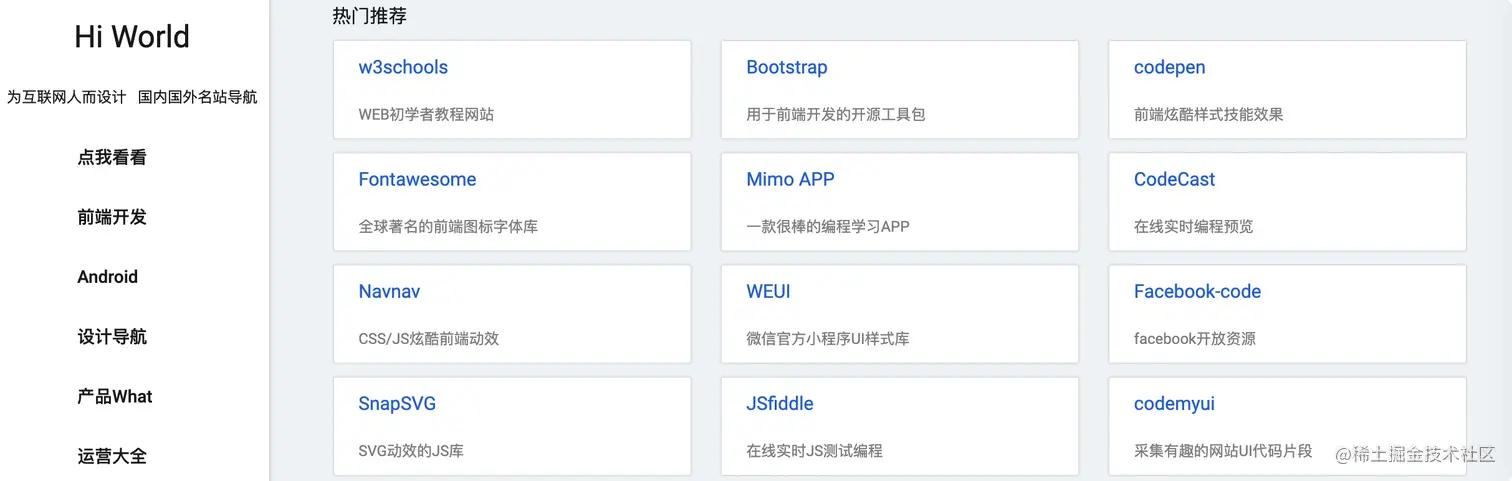Select 产品What in the sidebar
The height and width of the screenshot is (481, 1512).
[x=115, y=397]
